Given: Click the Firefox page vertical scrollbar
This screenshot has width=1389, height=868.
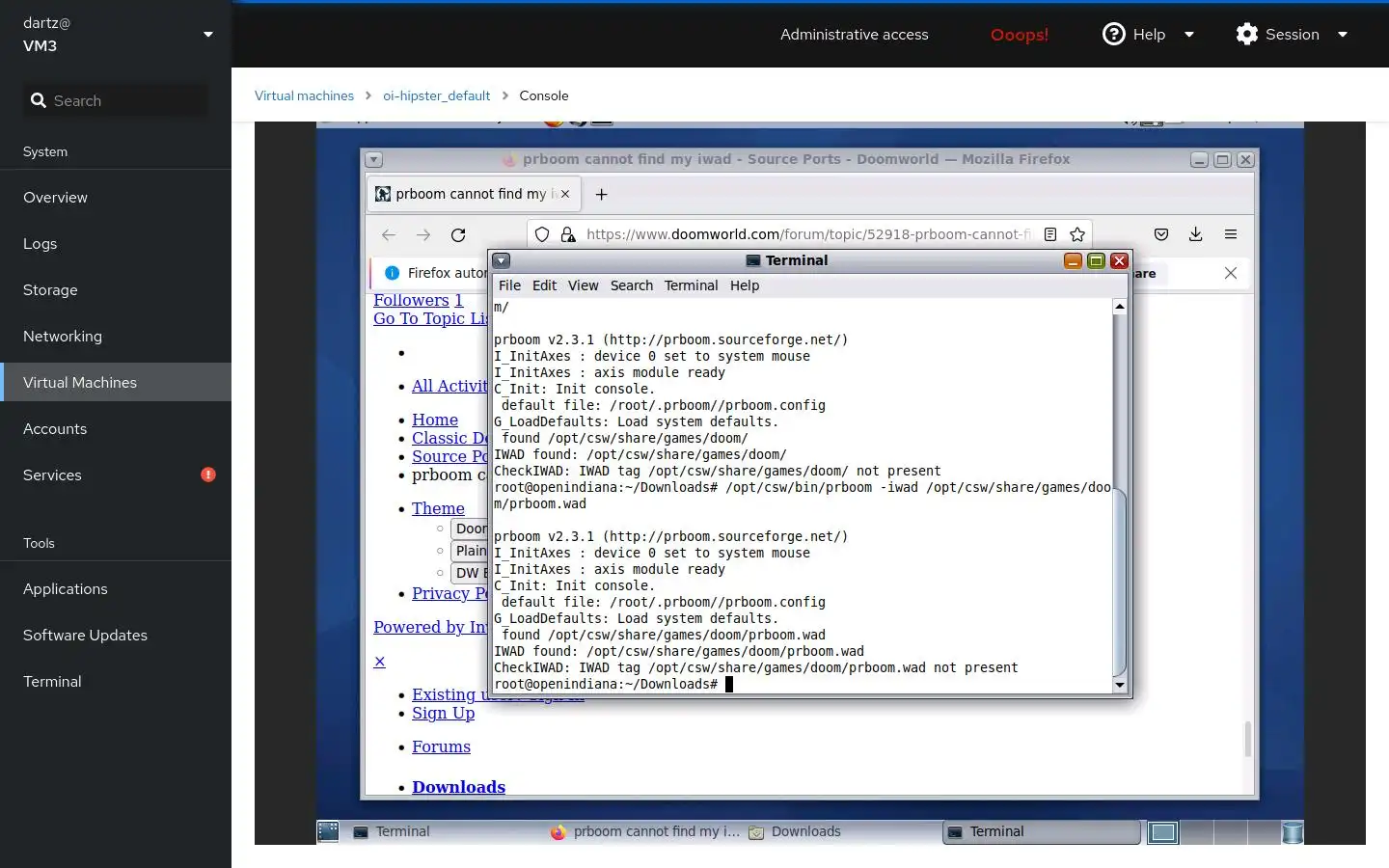Looking at the screenshot, I should [x=1247, y=740].
